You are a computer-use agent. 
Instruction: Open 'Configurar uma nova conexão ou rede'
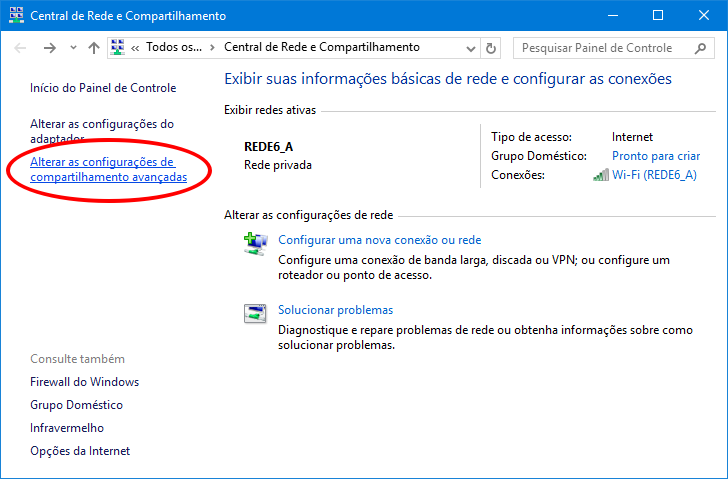tap(379, 240)
